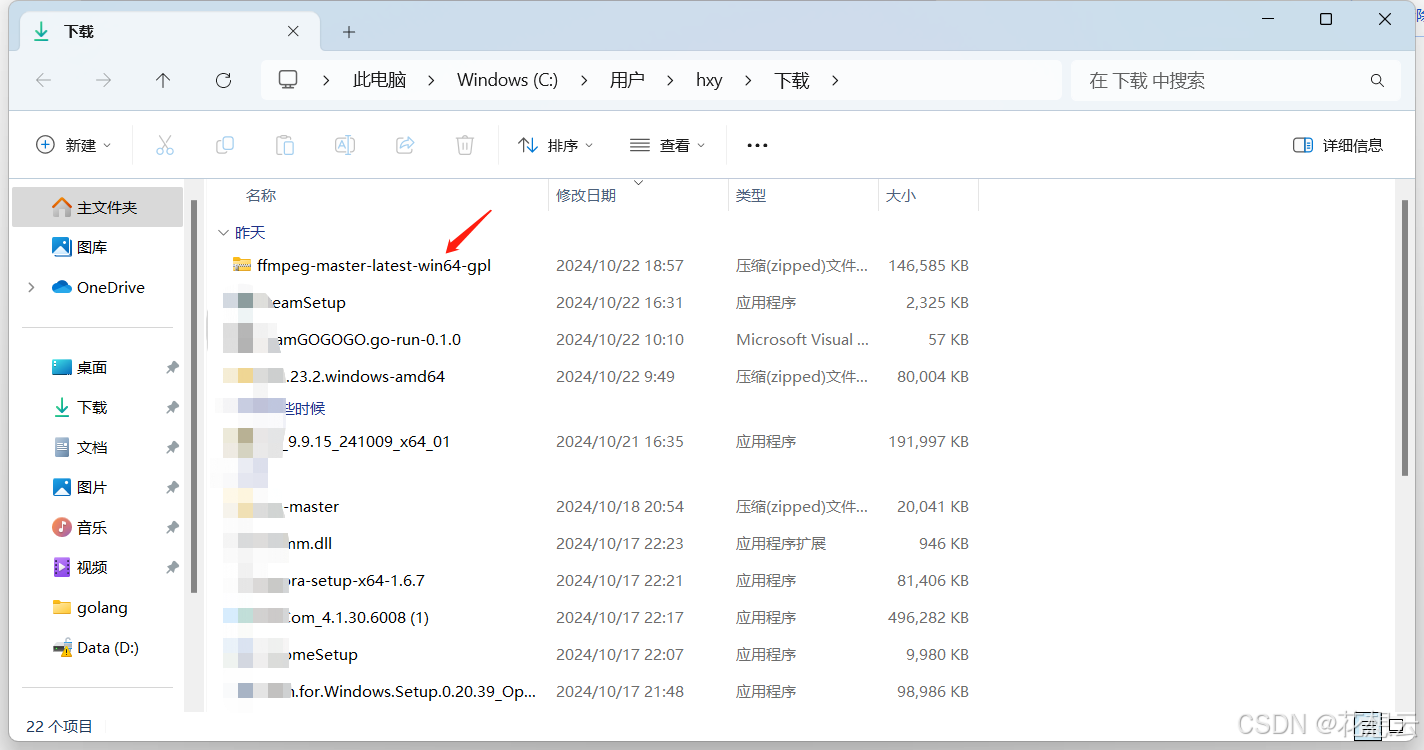The image size is (1424, 750).
Task: Click Windows (C:) breadcrumb
Action: pos(507,80)
